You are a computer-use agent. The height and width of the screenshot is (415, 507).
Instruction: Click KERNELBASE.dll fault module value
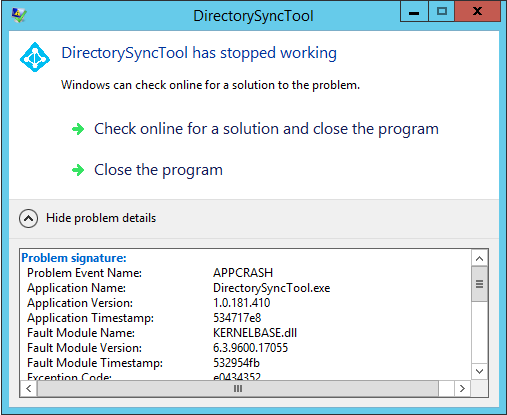pyautogui.click(x=255, y=333)
